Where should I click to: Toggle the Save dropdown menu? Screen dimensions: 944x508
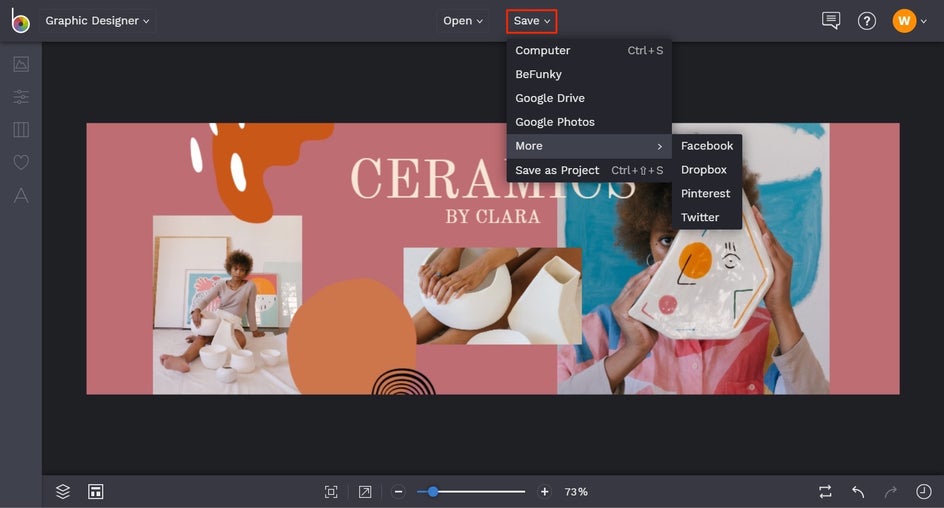coord(532,21)
